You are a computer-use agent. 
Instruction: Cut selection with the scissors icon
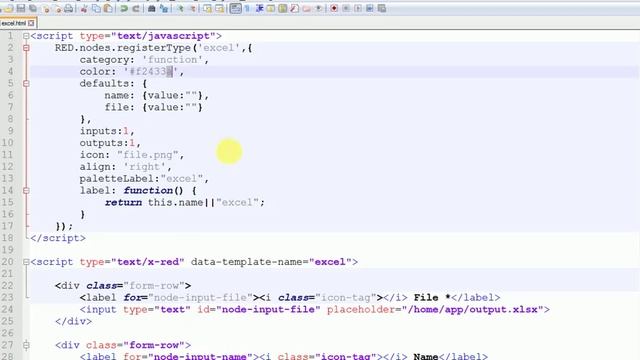(x=84, y=8)
